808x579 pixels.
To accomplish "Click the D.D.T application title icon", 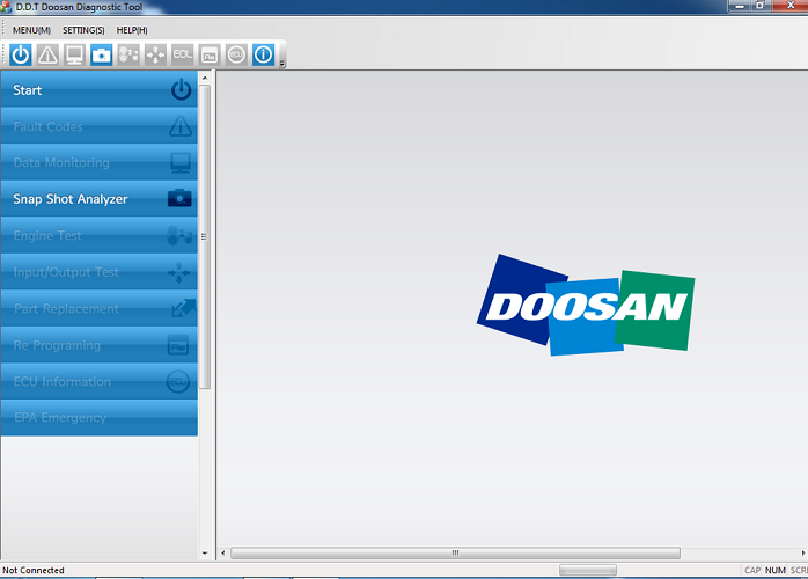I will [x=6, y=7].
